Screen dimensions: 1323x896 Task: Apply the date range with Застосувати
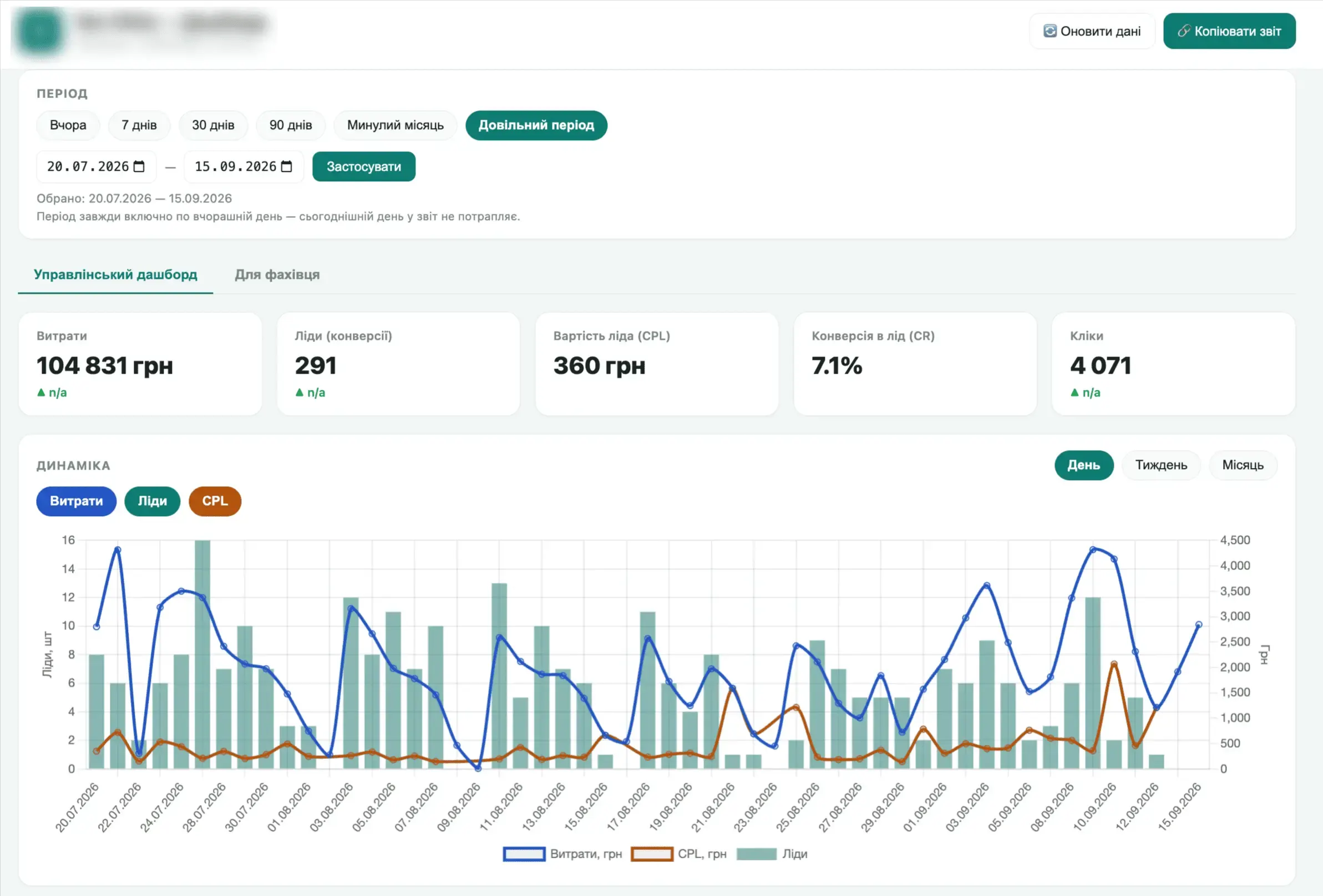click(364, 167)
